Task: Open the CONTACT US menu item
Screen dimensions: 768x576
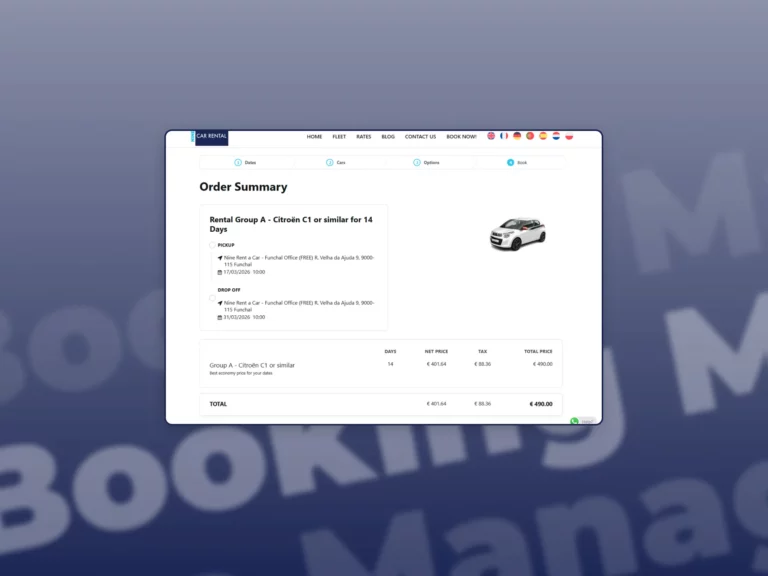Action: pos(420,137)
